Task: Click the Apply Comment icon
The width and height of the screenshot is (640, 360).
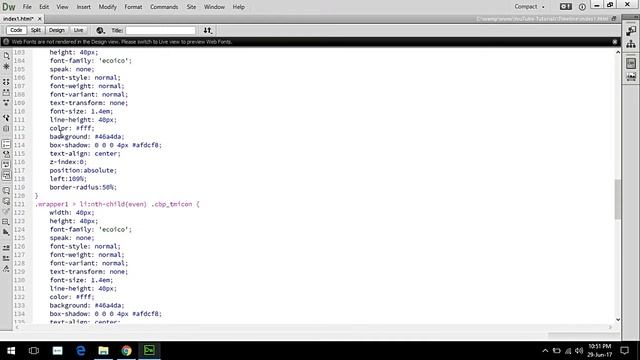Action: tap(6, 191)
